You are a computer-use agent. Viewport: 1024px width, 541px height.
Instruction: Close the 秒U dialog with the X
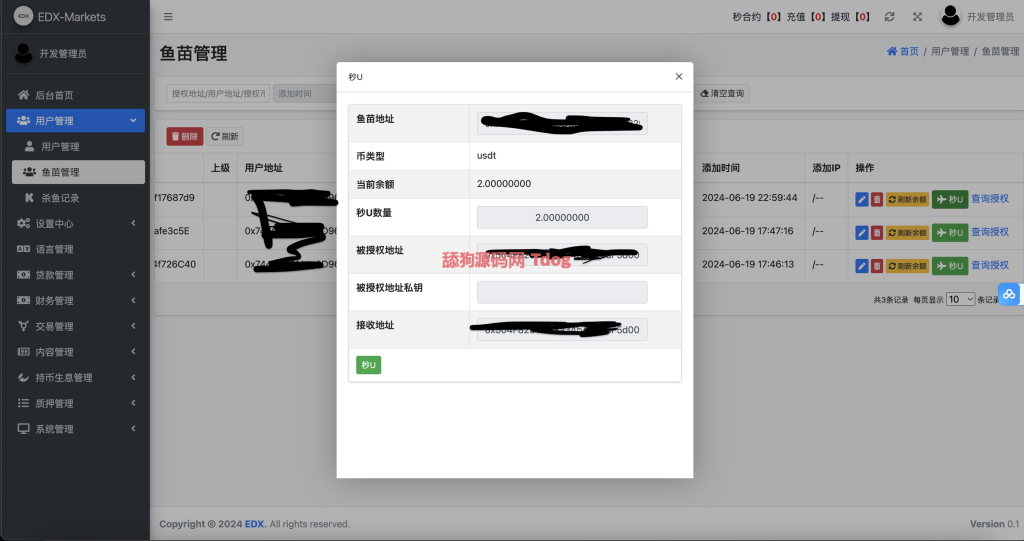pos(679,76)
